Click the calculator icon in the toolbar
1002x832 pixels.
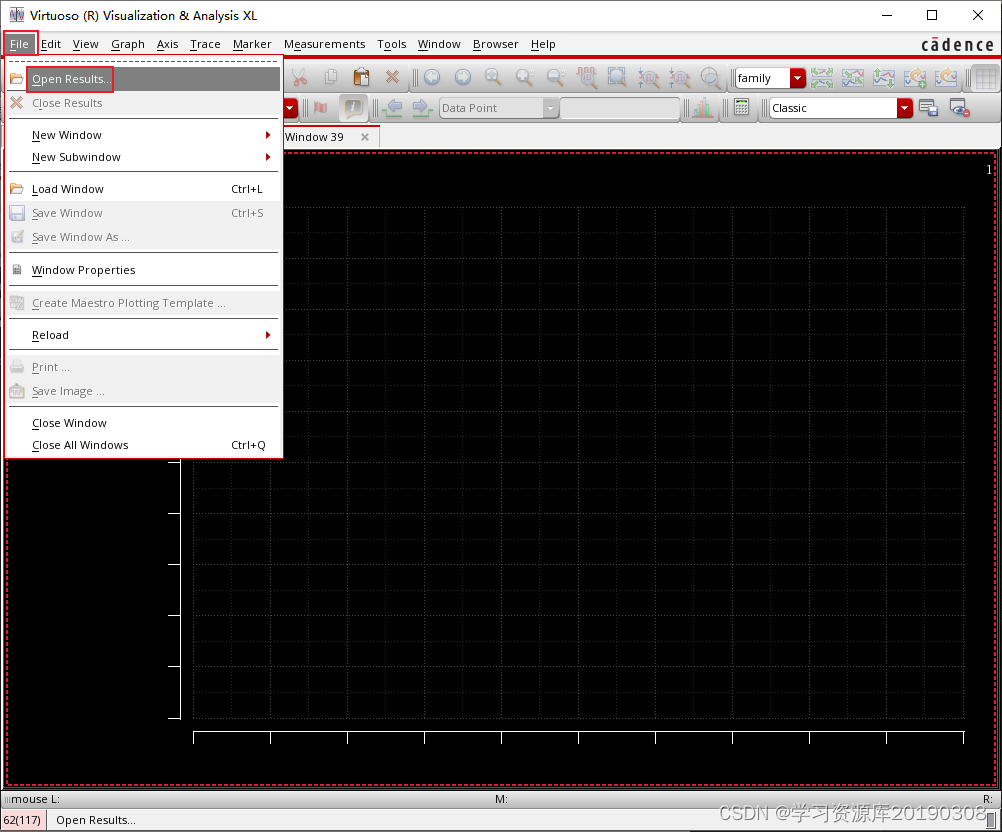(x=741, y=108)
